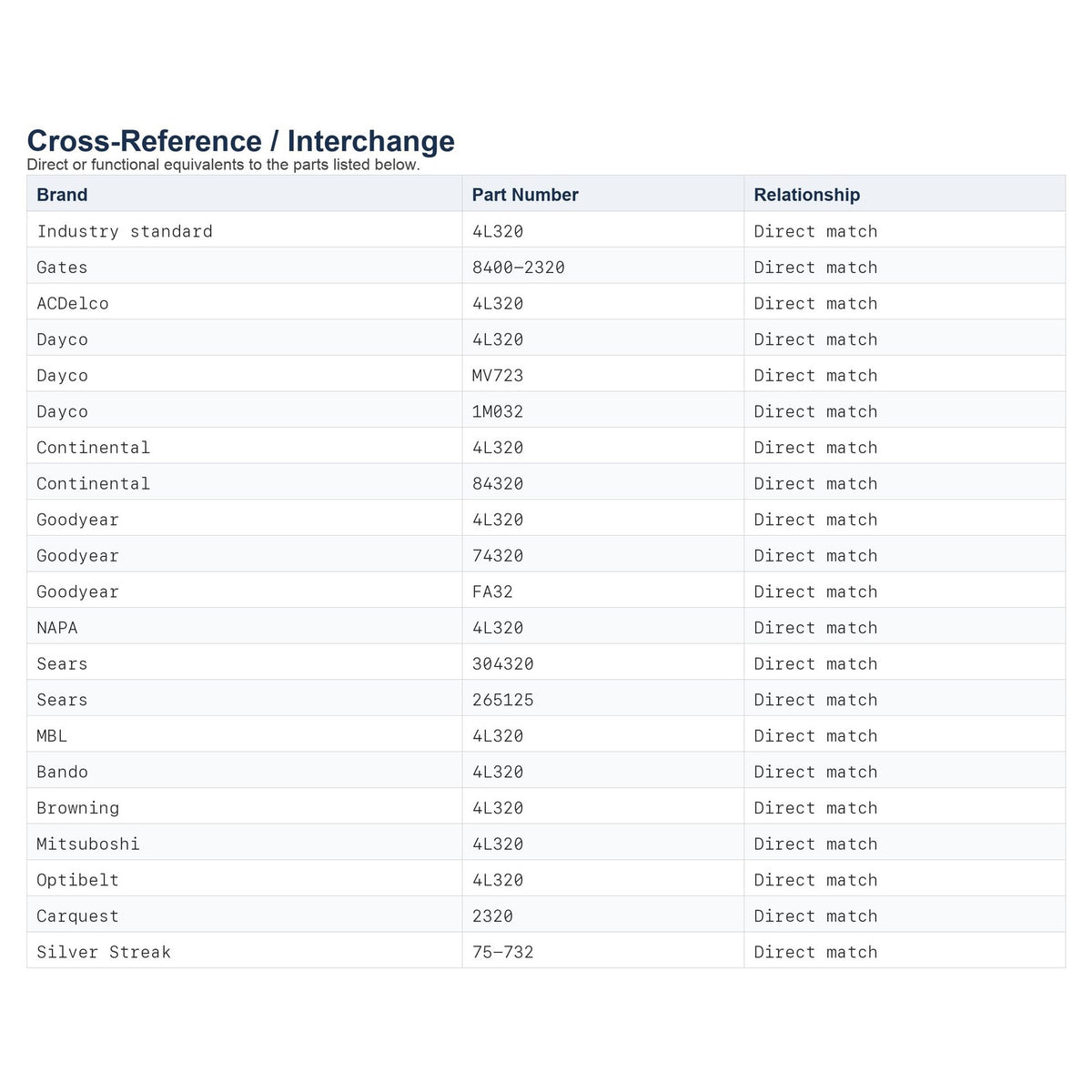The height and width of the screenshot is (1092, 1092).
Task: Select the subtitle about direct or functional equivalents
Action: [x=224, y=165]
